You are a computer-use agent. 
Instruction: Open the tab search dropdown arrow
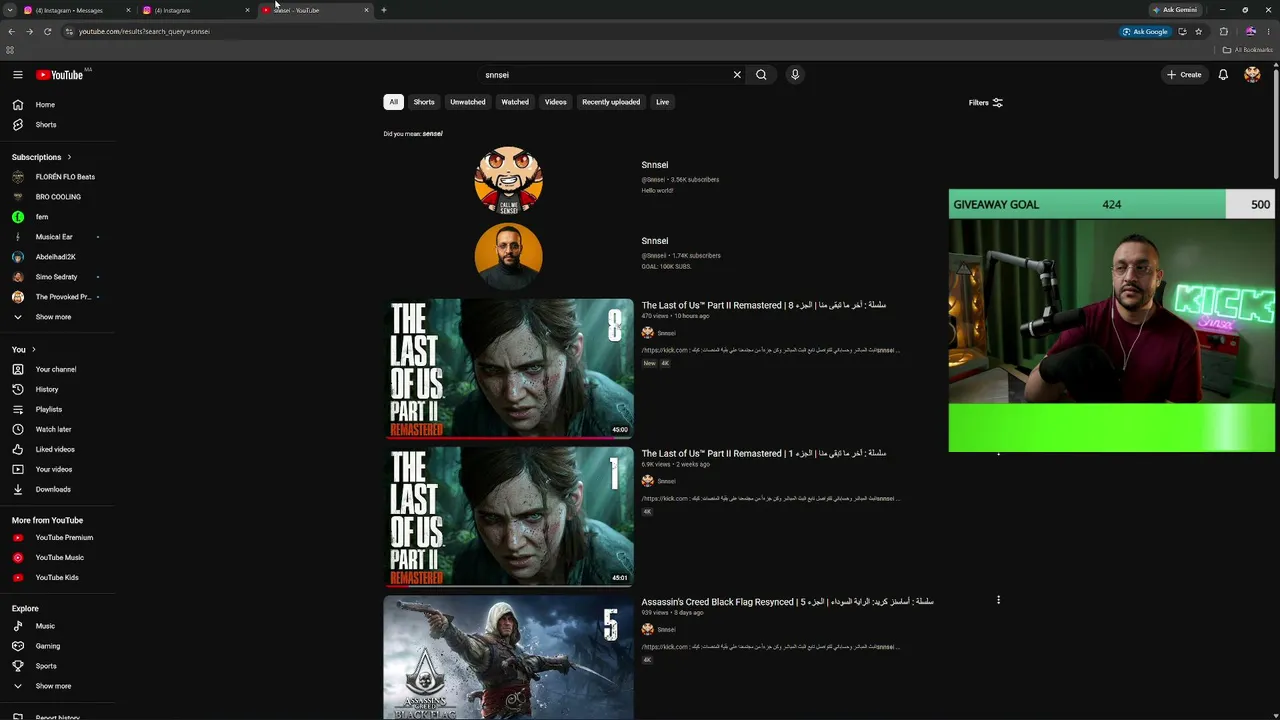(10, 10)
